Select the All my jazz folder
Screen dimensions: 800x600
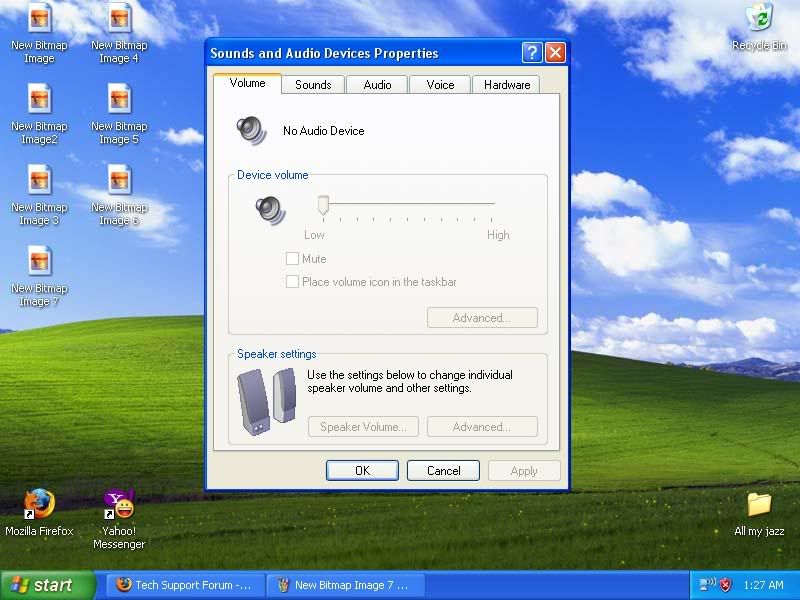(759, 514)
